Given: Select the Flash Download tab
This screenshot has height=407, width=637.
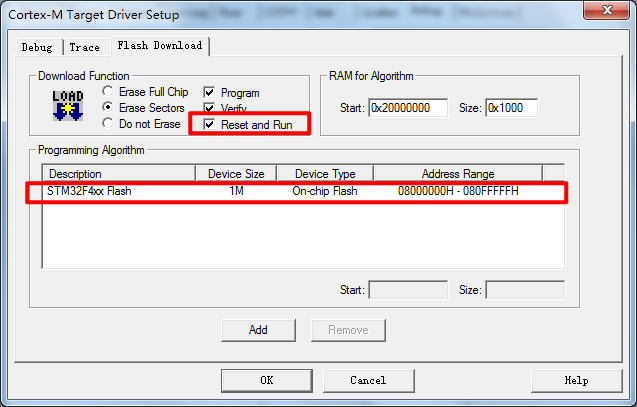Looking at the screenshot, I should tap(159, 46).
